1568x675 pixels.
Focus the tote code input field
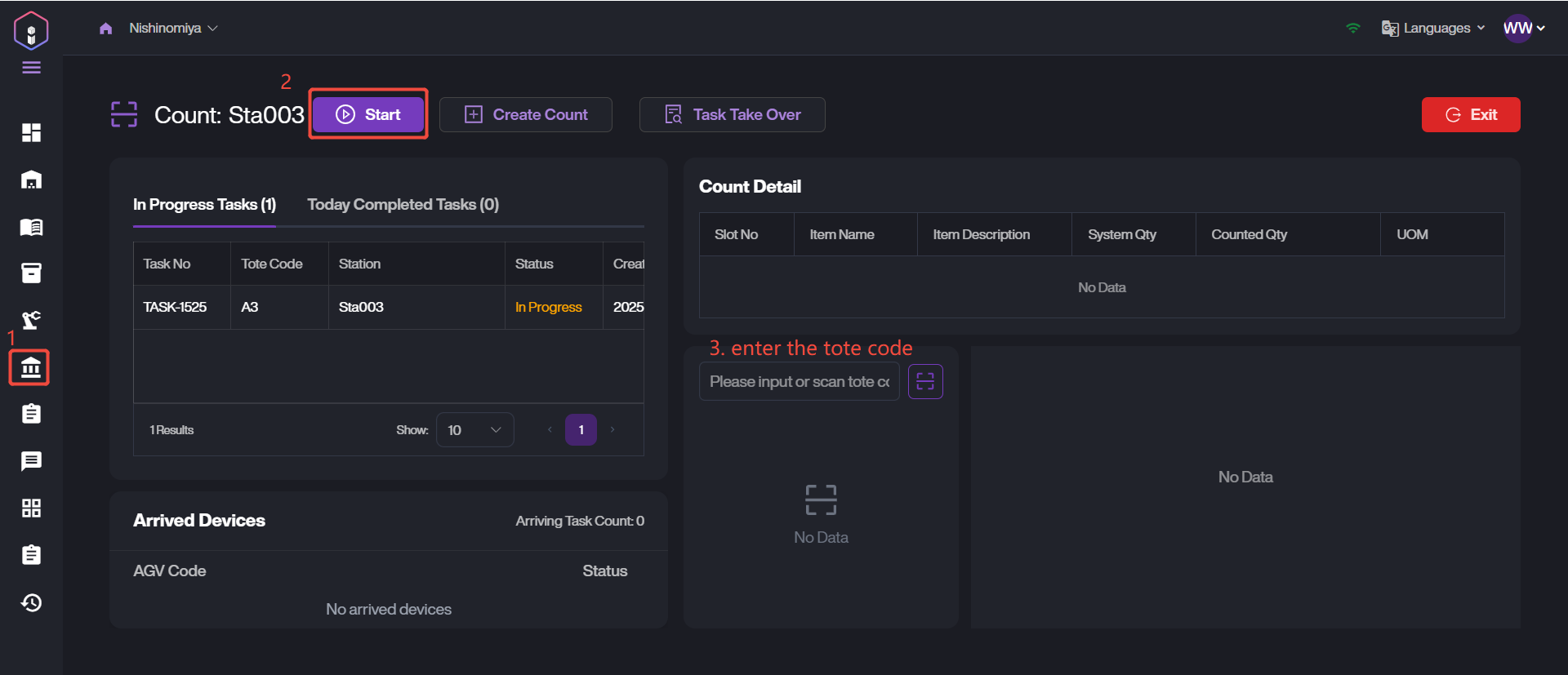point(798,382)
